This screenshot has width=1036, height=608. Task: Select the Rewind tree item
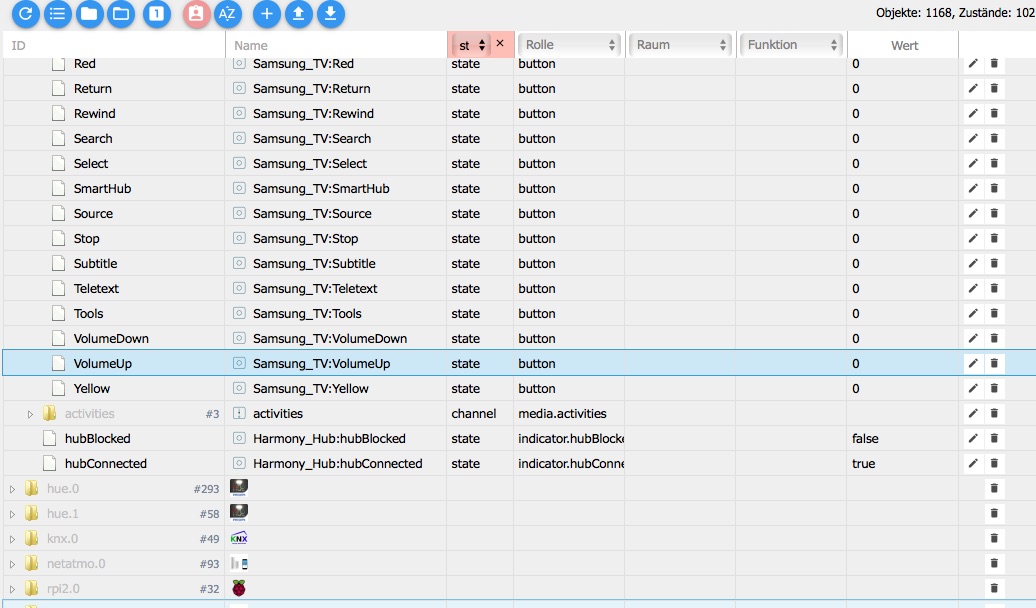pos(94,113)
